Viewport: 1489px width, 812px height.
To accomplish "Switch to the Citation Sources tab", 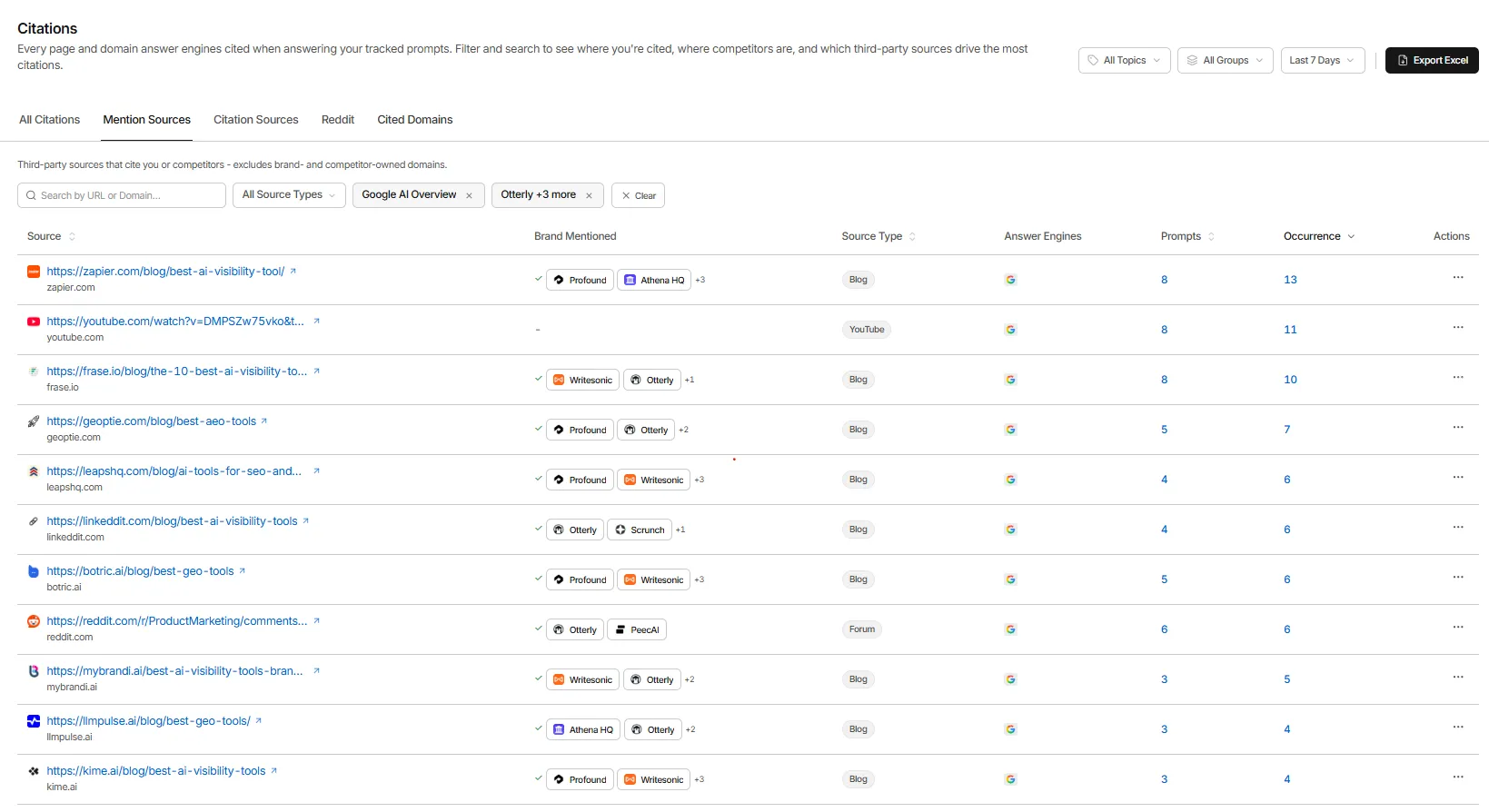I will [255, 120].
